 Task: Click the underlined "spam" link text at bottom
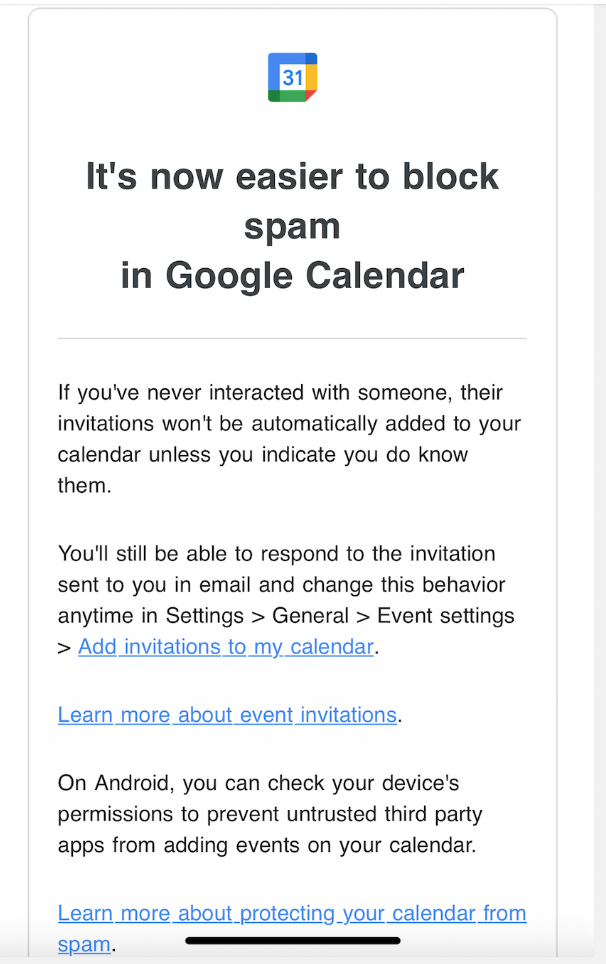(x=84, y=943)
